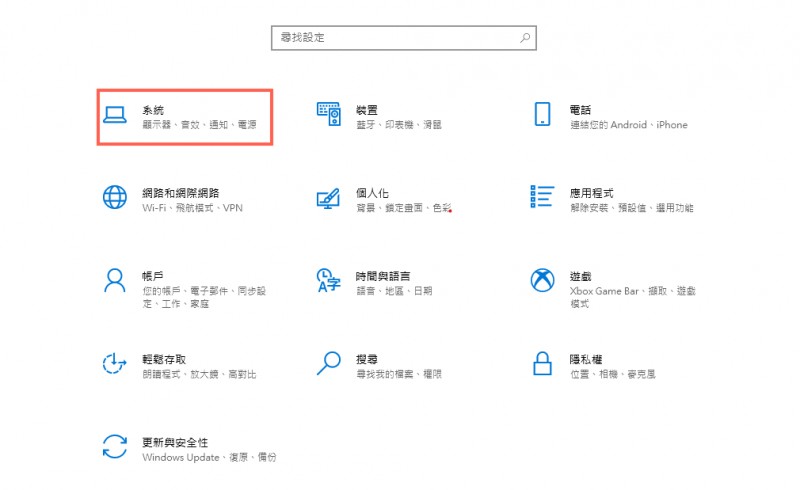This screenshot has height=490, width=800.
Task: Click the 背景、鎖定畫面、色彩 description
Action: 404,208
